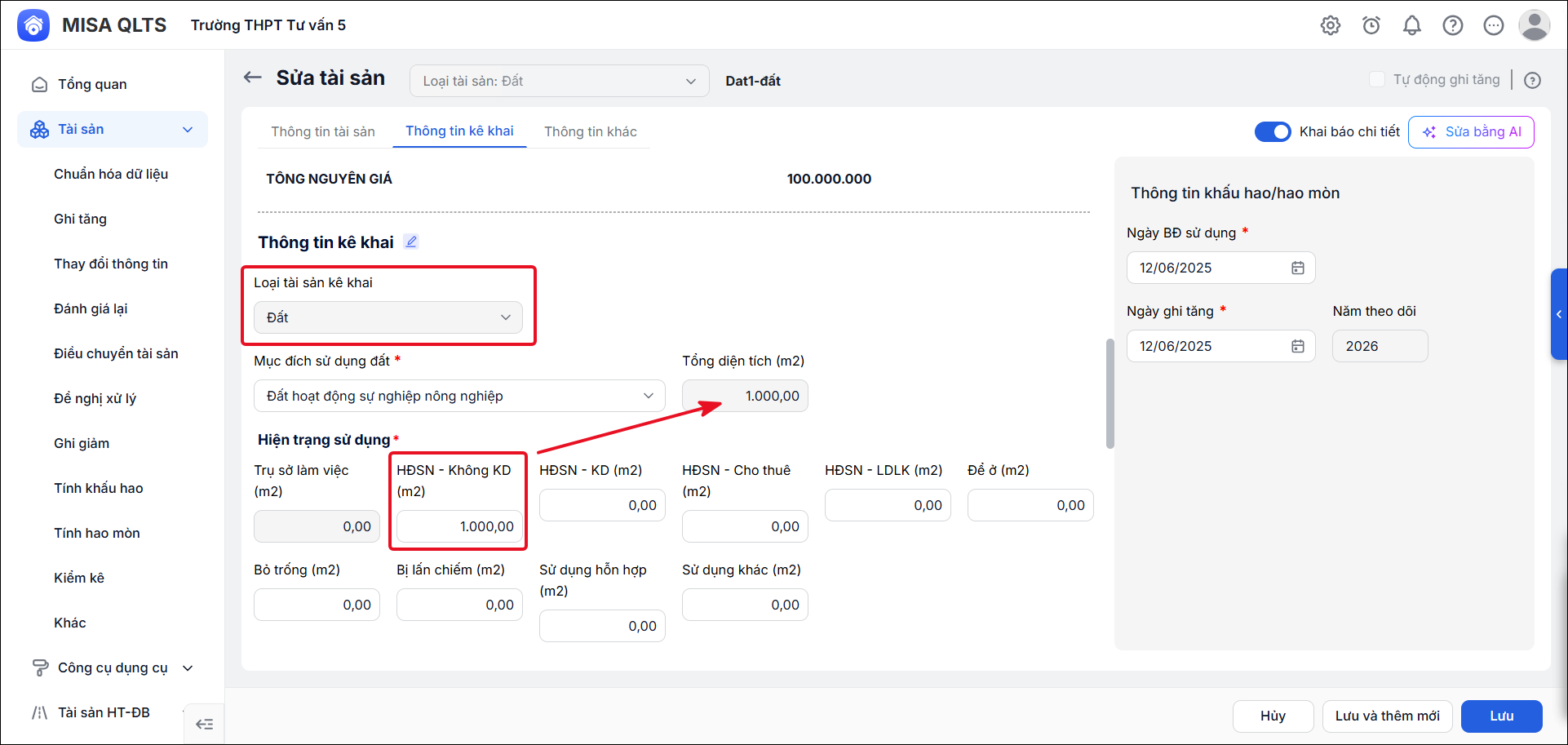
Task: Focus the Để ở (m2) field
Action: click(x=1030, y=505)
